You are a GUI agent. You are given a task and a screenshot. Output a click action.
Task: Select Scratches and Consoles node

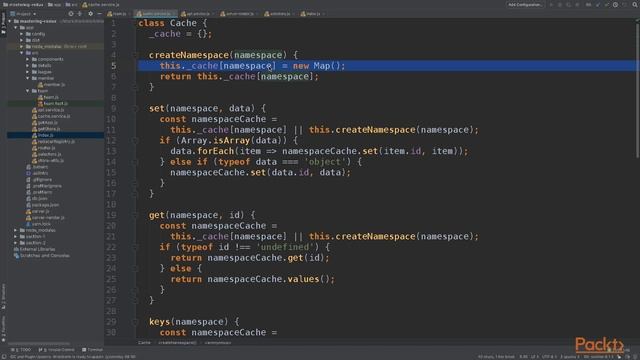click(x=42, y=256)
